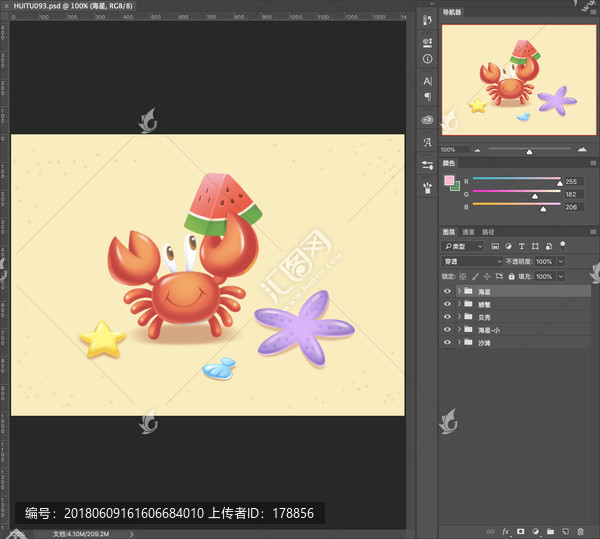Open the History panel icon
Viewport: 600px width, 539px height.
click(x=427, y=20)
